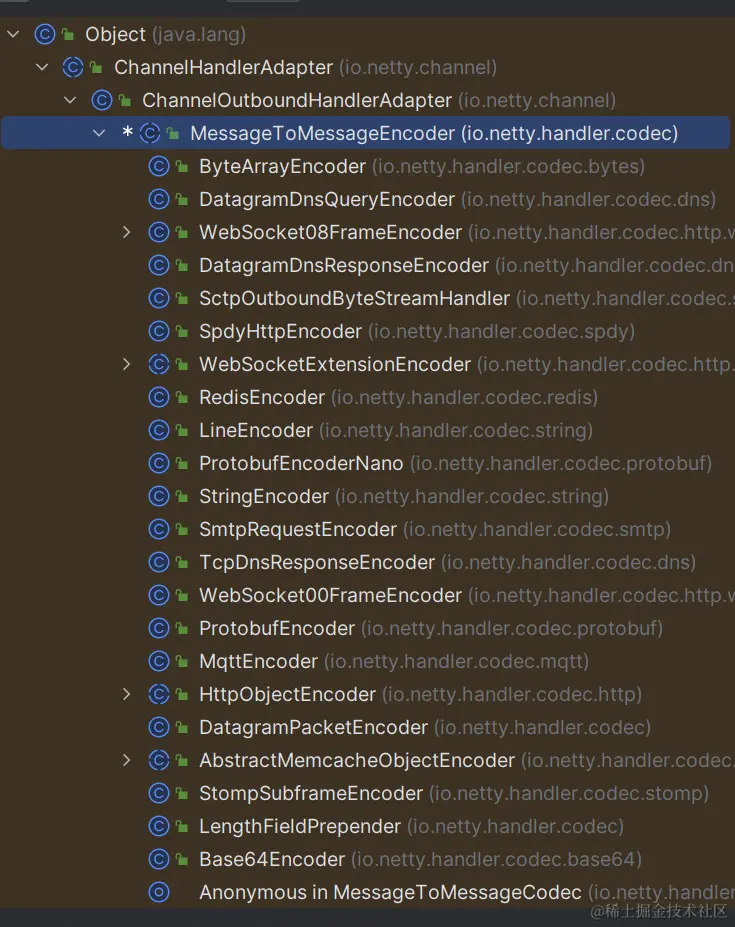Expand the HttpObjectEncoder node
735x927 pixels.
[x=127, y=694]
